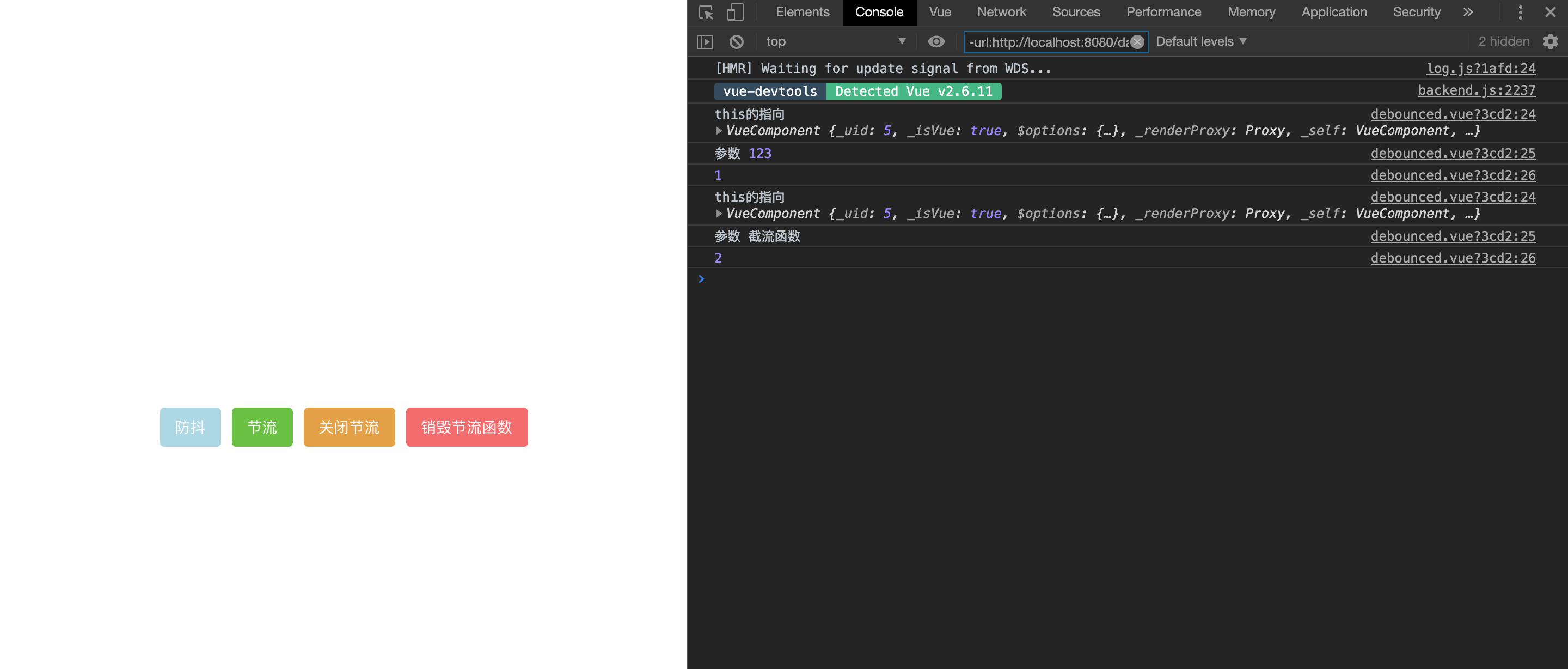Expand the first VueComponent object log
The image size is (1568, 669).
pyautogui.click(x=719, y=130)
